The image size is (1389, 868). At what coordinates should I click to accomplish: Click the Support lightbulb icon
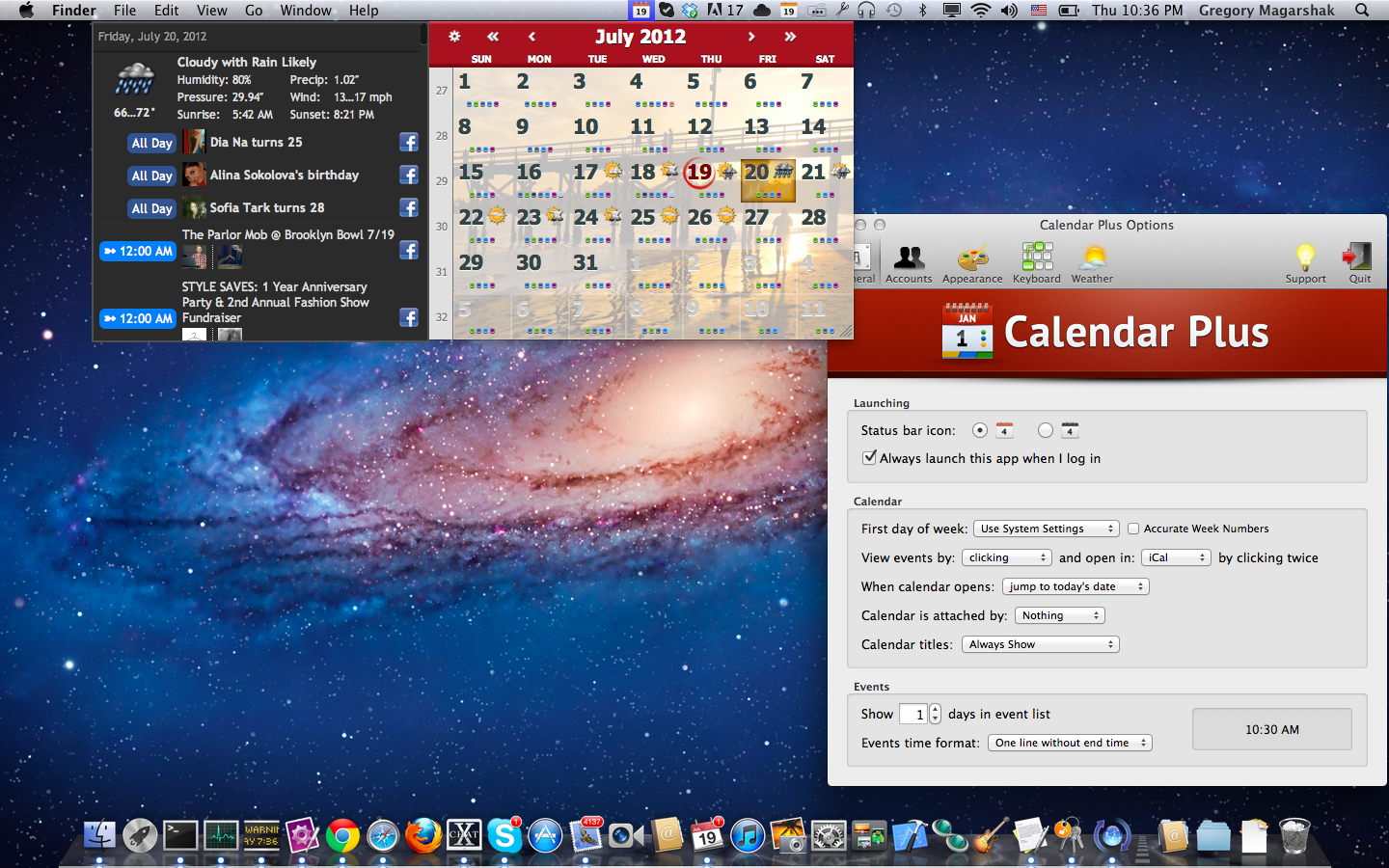tap(1305, 257)
